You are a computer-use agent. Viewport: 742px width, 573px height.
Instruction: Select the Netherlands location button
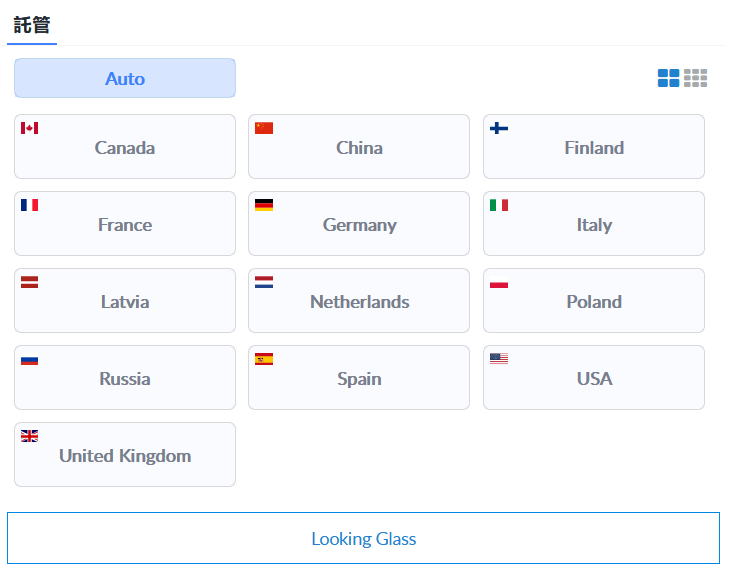click(x=359, y=300)
